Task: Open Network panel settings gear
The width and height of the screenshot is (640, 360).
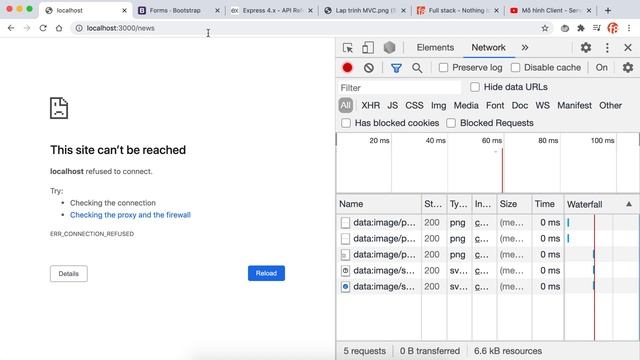Action: click(x=628, y=67)
